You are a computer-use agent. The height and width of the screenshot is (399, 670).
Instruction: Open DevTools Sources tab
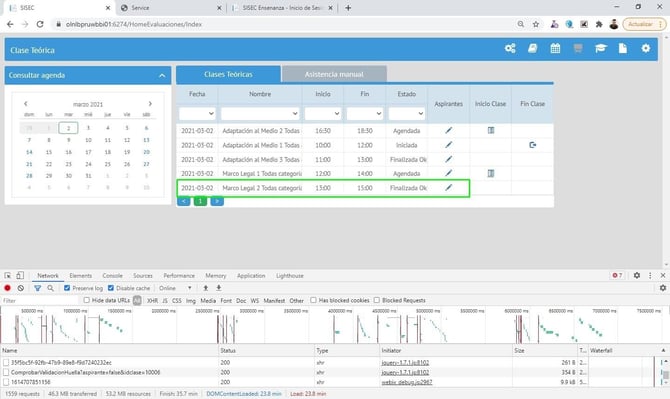(x=143, y=276)
